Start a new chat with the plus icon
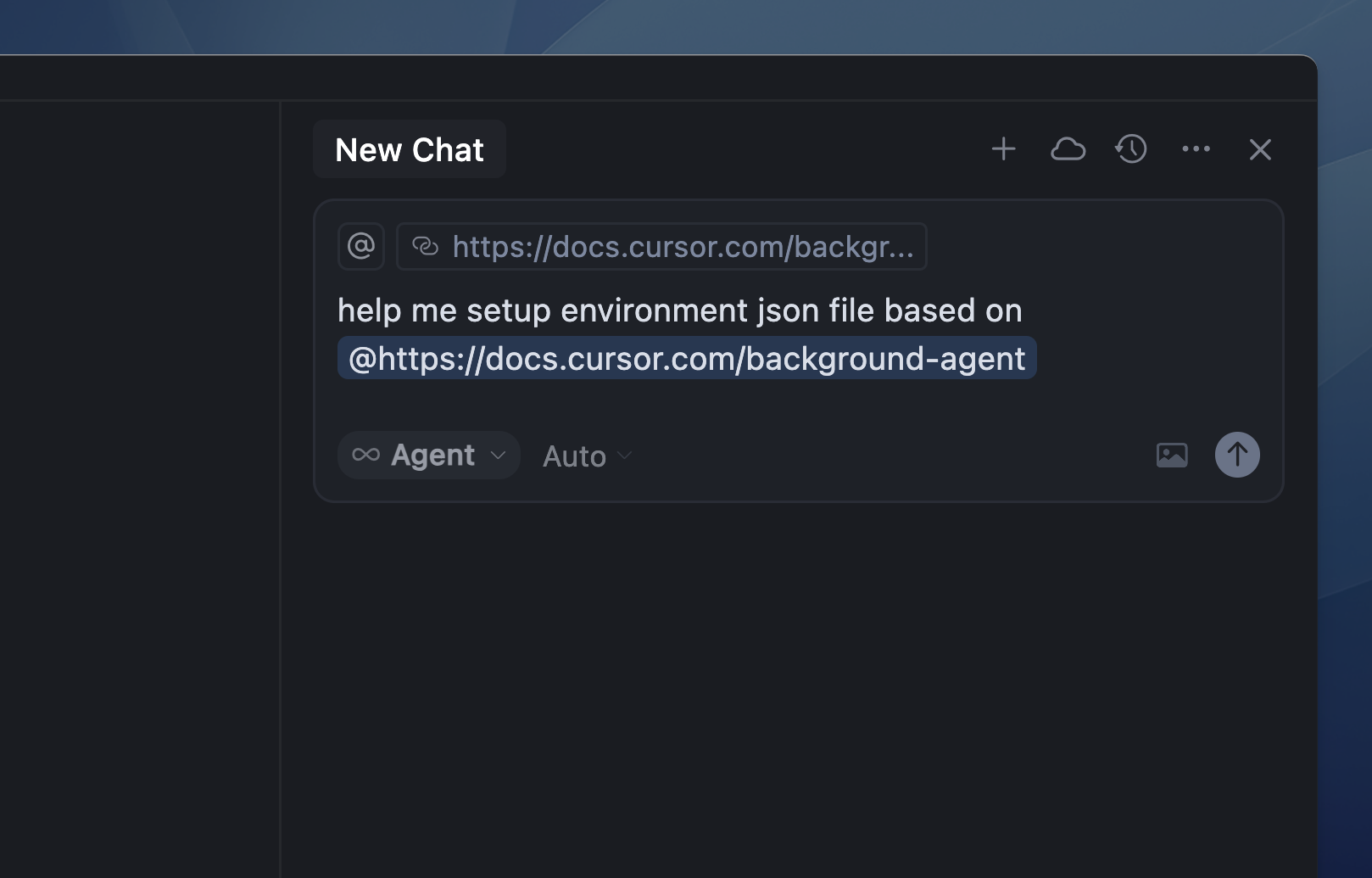 point(1003,149)
